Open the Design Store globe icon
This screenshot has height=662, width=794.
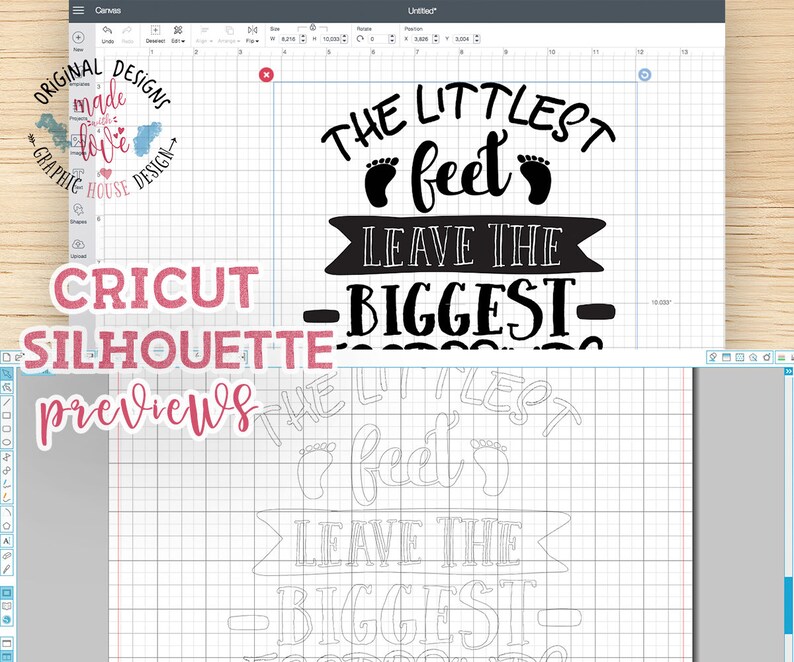pyautogui.click(x=7, y=619)
